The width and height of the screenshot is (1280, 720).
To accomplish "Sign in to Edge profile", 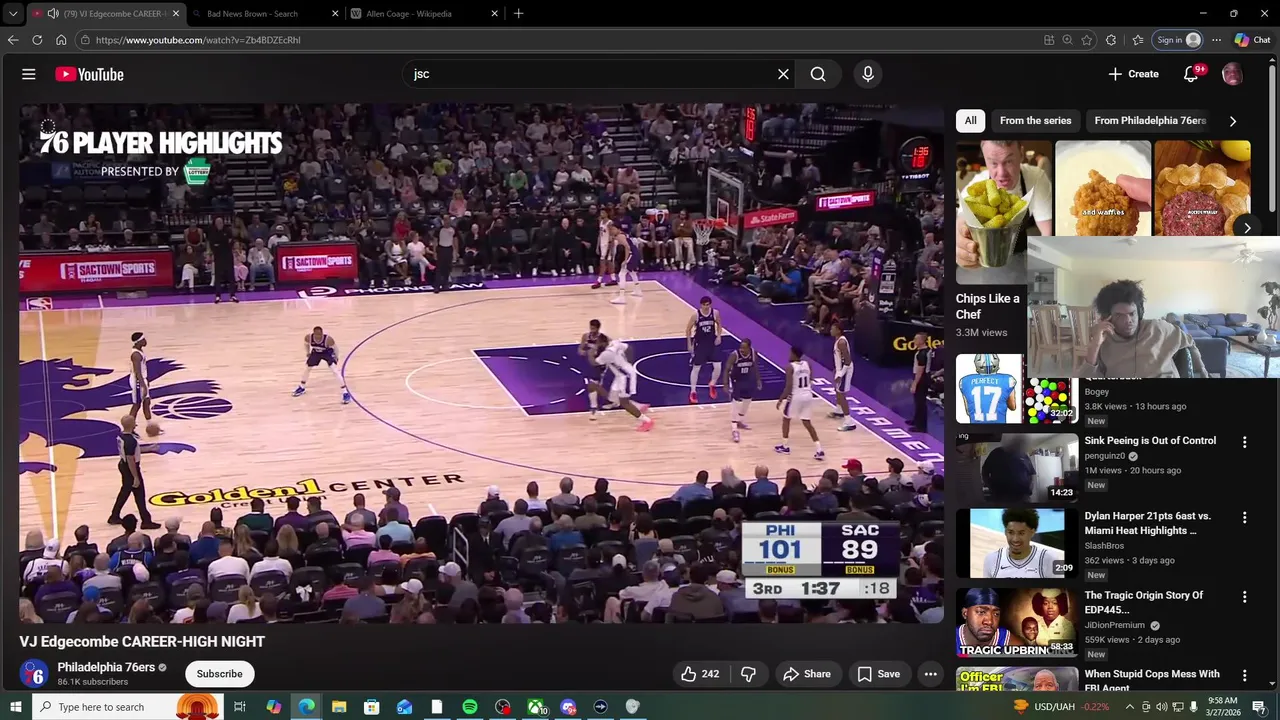I will pyautogui.click(x=1178, y=40).
